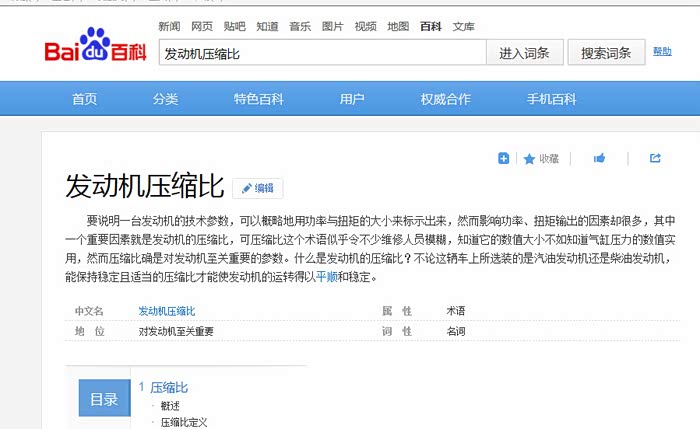
Task: Open 手机百科 in the blue nav
Action: click(x=551, y=99)
